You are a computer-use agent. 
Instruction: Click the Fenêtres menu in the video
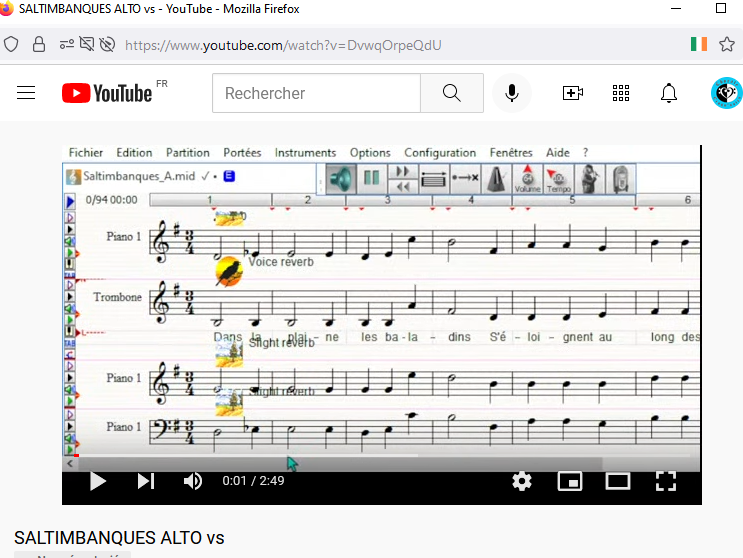(x=511, y=153)
